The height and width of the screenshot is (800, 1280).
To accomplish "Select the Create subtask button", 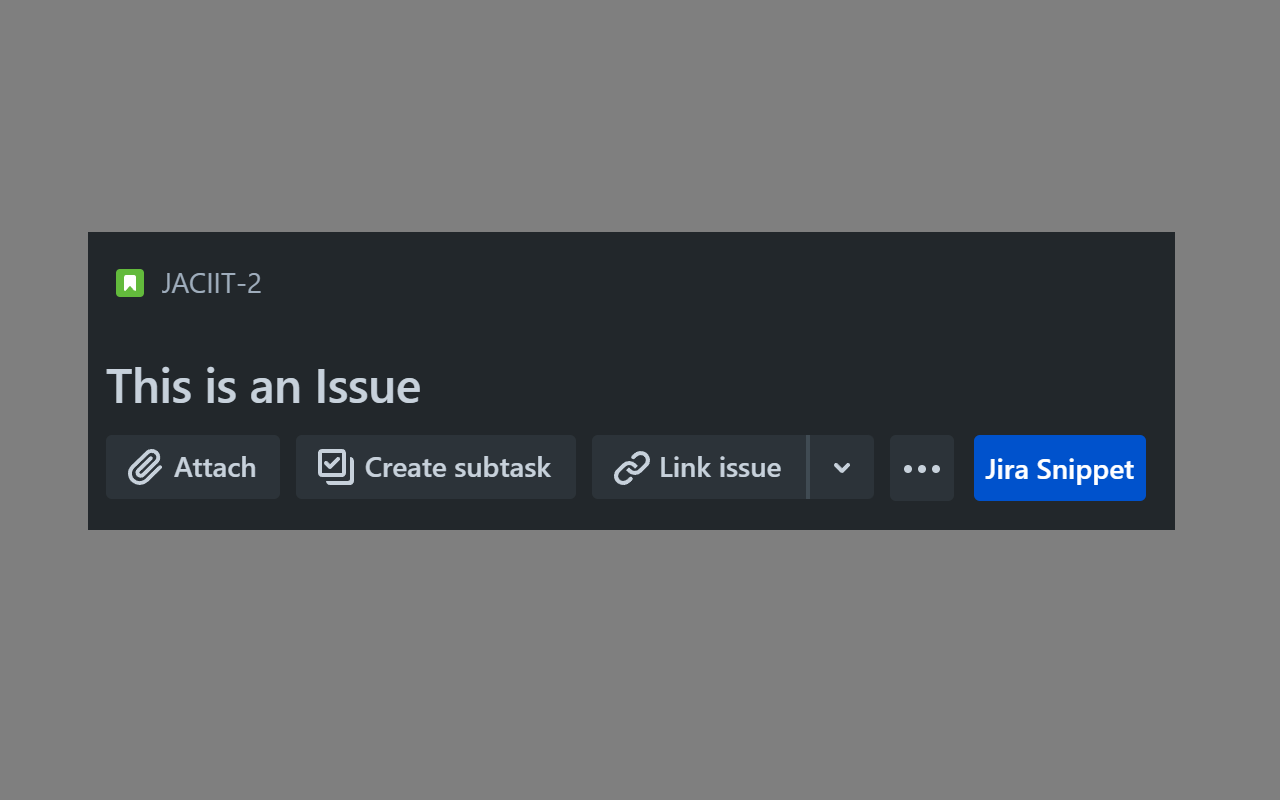I will pos(435,467).
